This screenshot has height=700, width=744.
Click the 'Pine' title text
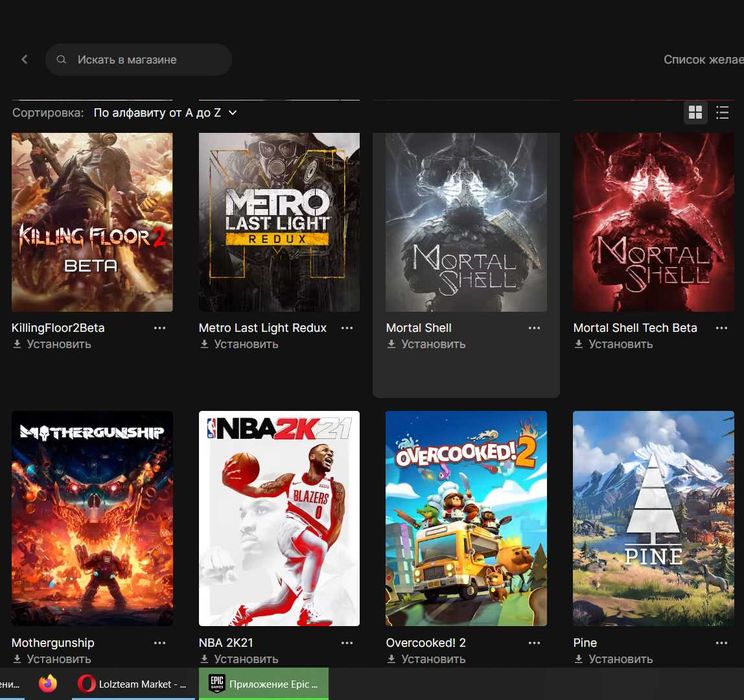click(585, 643)
